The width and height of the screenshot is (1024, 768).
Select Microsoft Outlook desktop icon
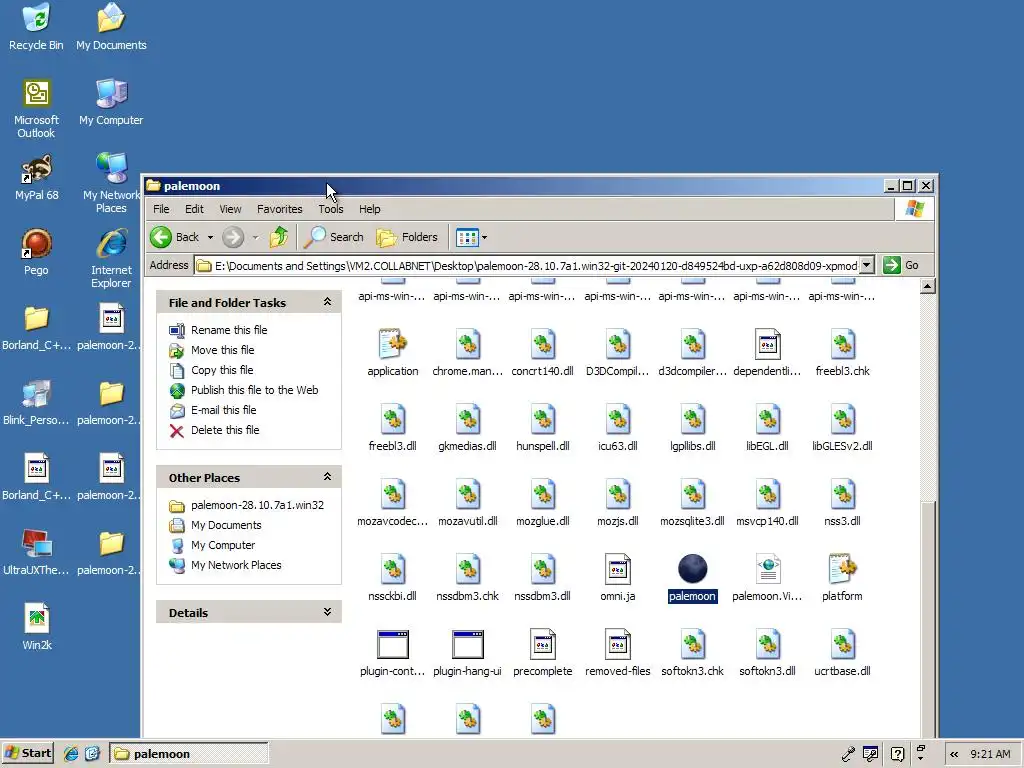tap(36, 108)
